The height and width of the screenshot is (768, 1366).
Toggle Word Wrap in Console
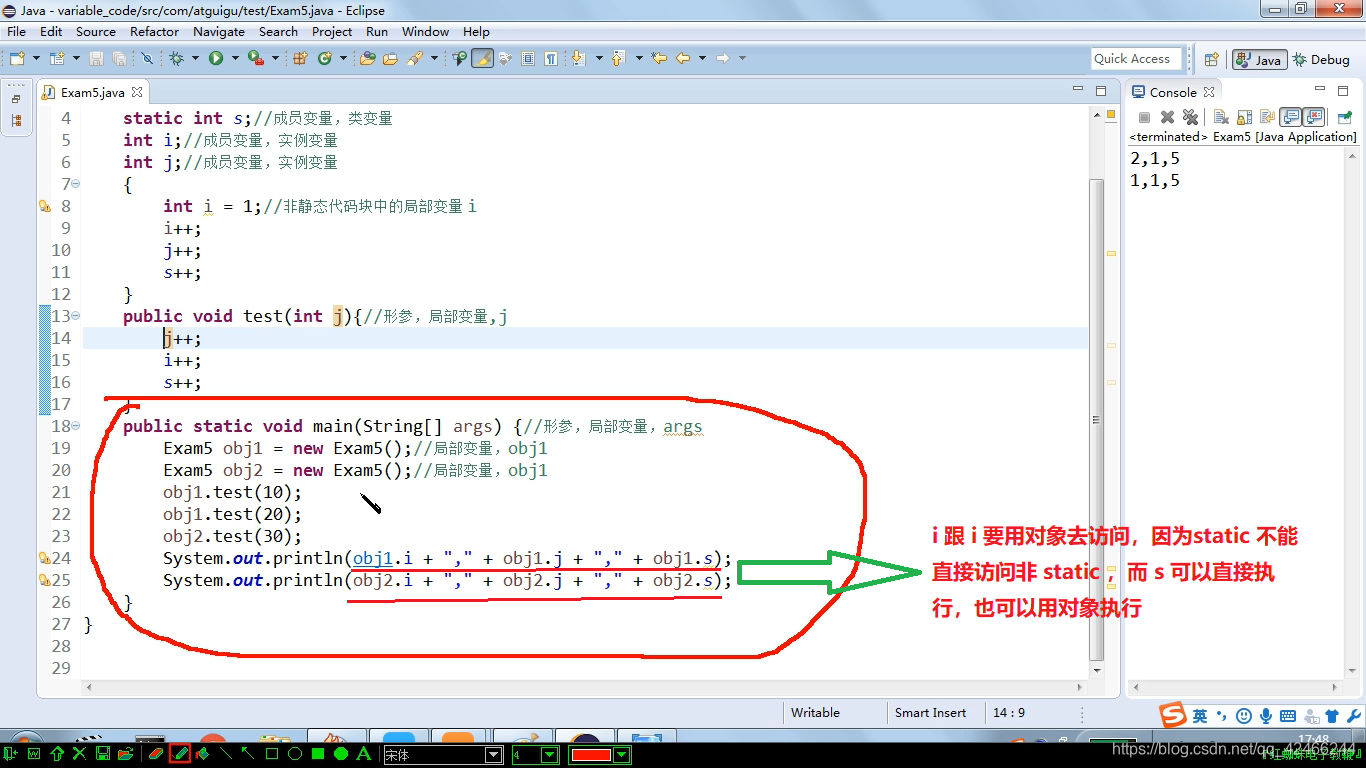pyautogui.click(x=1268, y=118)
